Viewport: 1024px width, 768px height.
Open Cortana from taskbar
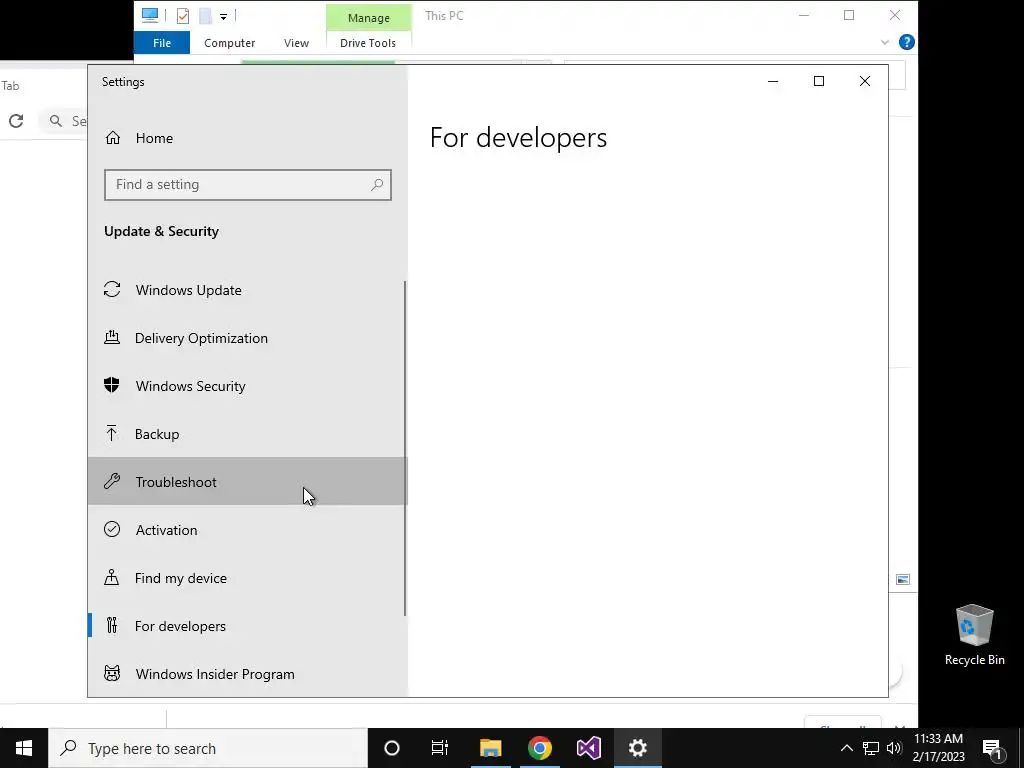pyautogui.click(x=392, y=748)
